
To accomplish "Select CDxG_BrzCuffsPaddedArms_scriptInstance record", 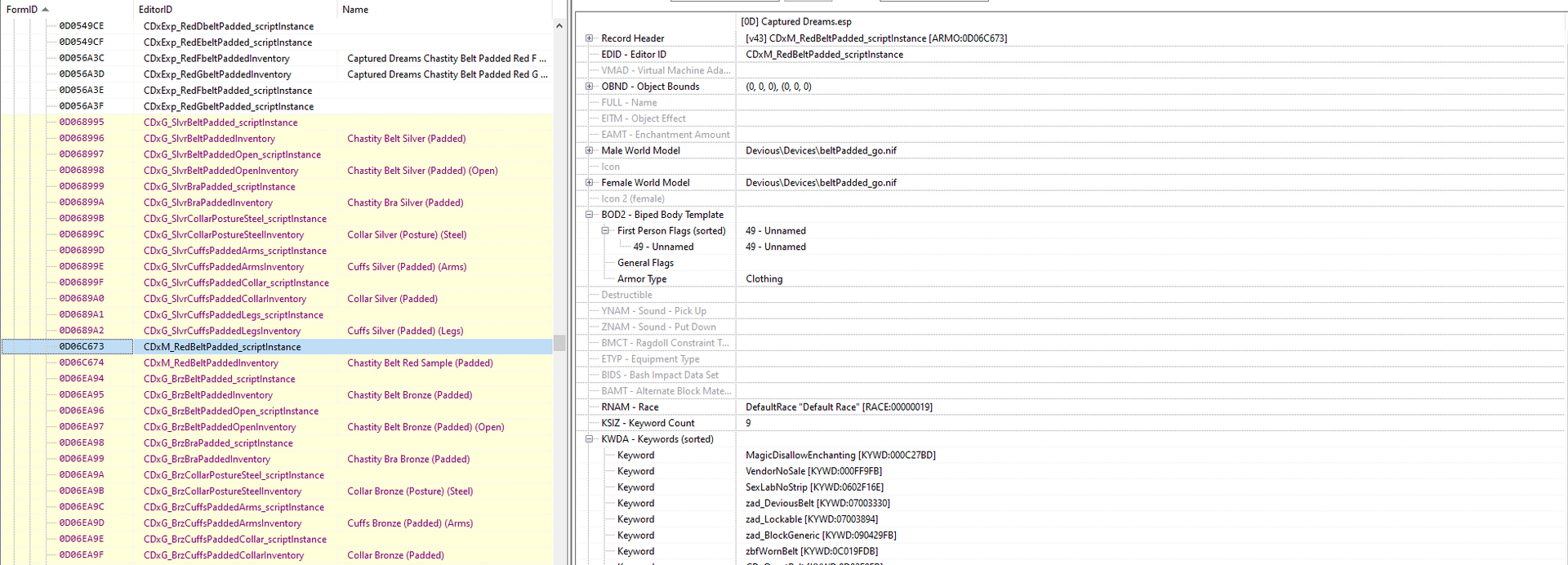I will [277, 507].
